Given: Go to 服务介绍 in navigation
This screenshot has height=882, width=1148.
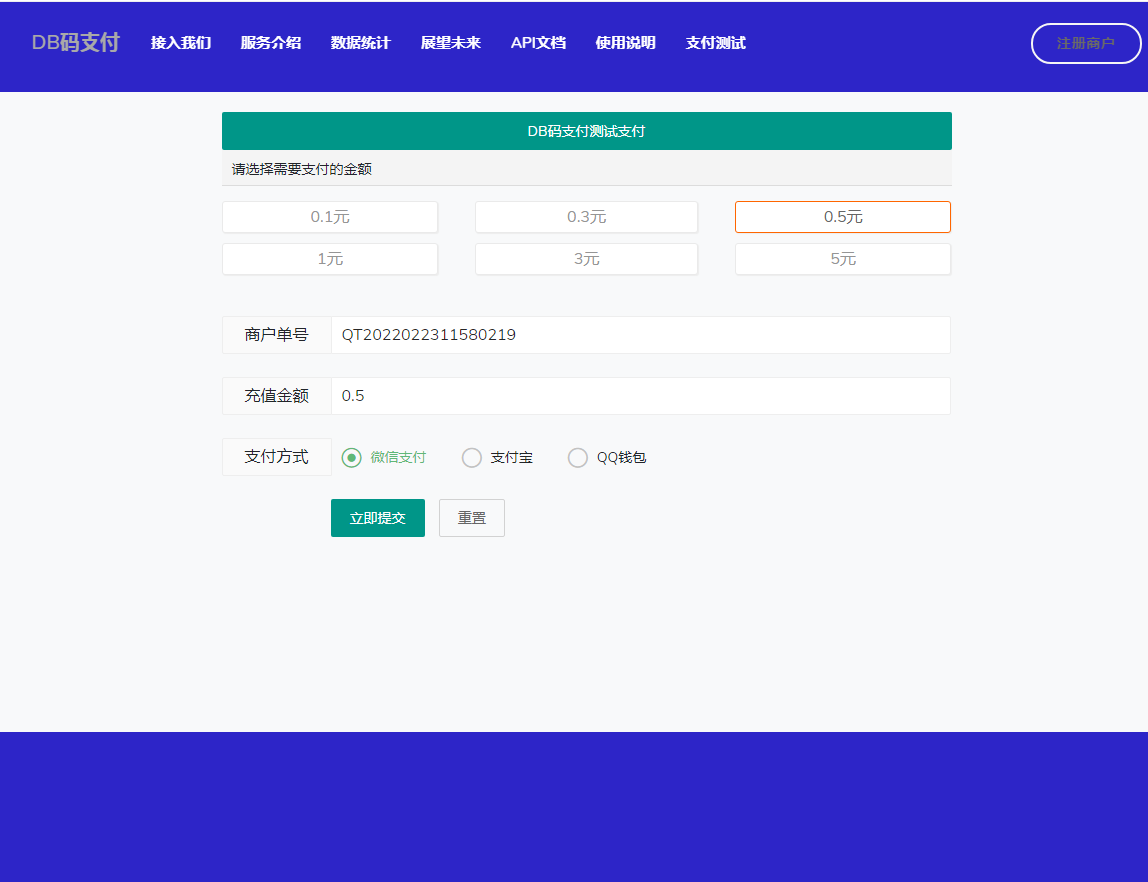Looking at the screenshot, I should (x=271, y=43).
